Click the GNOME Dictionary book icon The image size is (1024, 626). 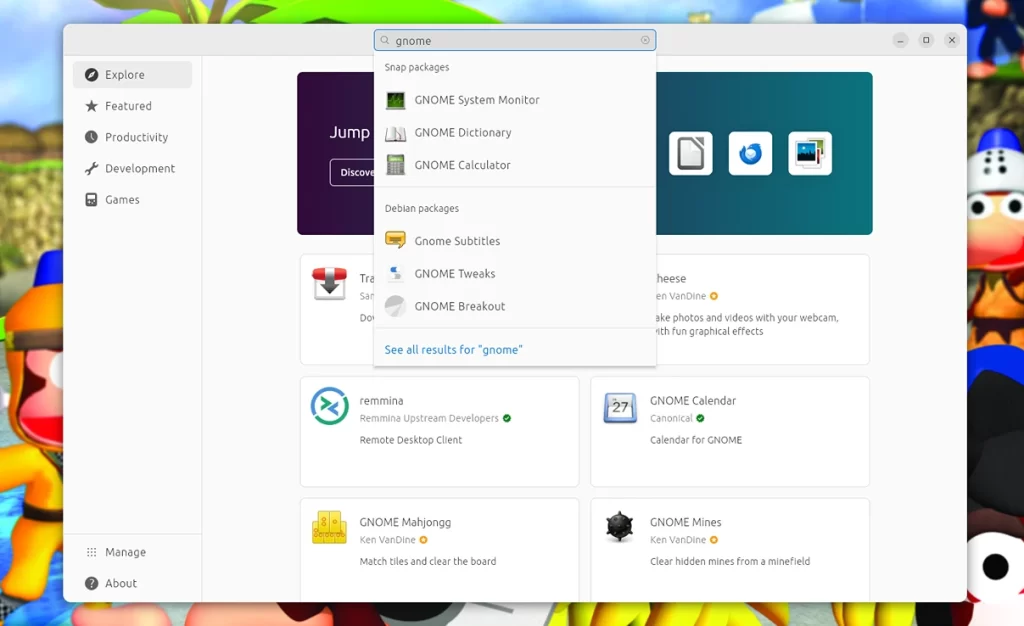[x=395, y=133]
